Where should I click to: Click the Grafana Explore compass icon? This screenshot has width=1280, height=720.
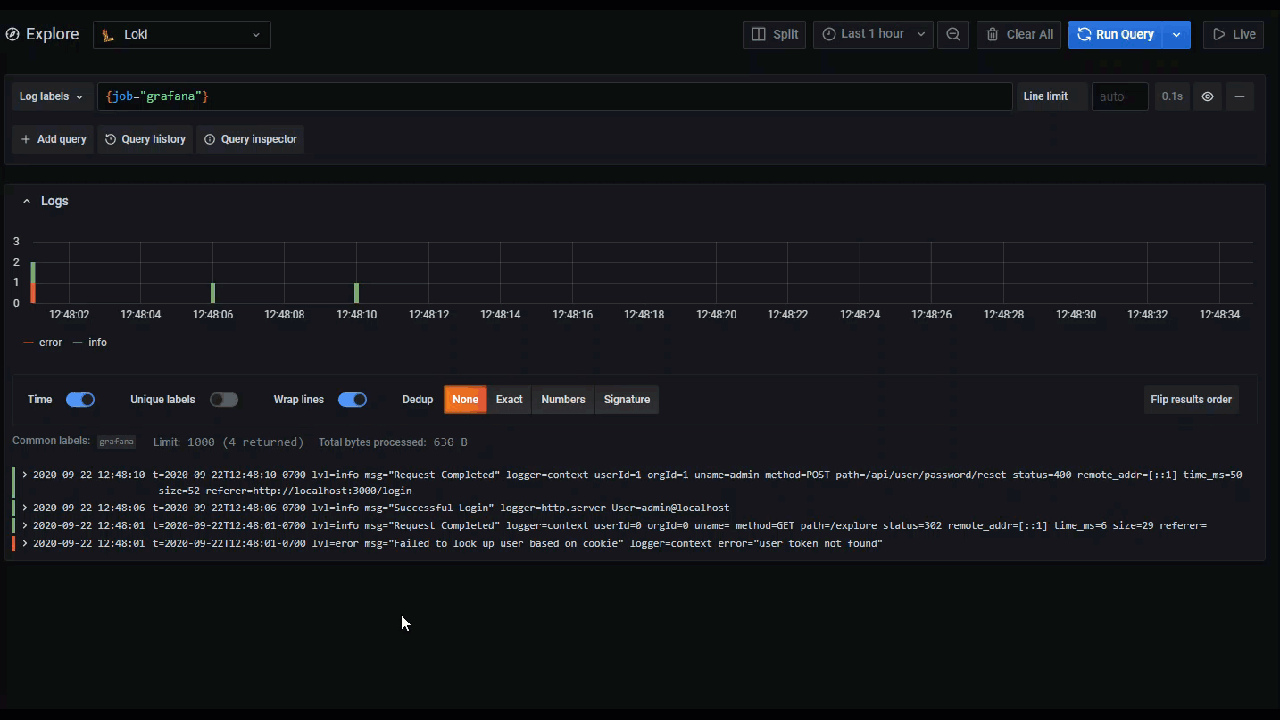click(12, 34)
